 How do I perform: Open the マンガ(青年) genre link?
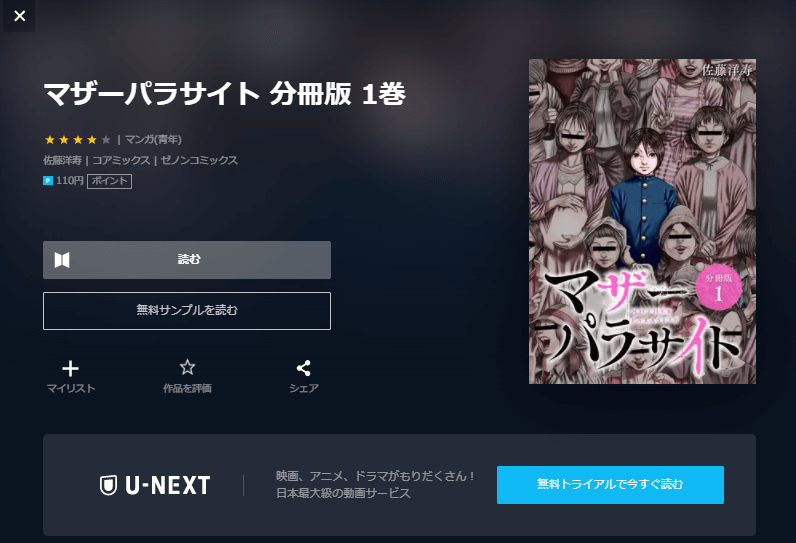click(153, 140)
